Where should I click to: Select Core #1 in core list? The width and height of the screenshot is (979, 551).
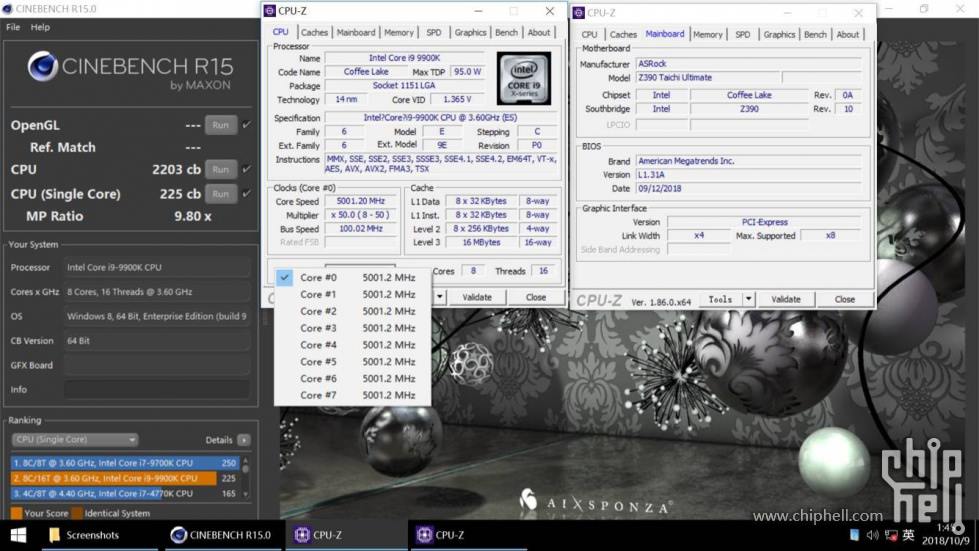coord(353,295)
